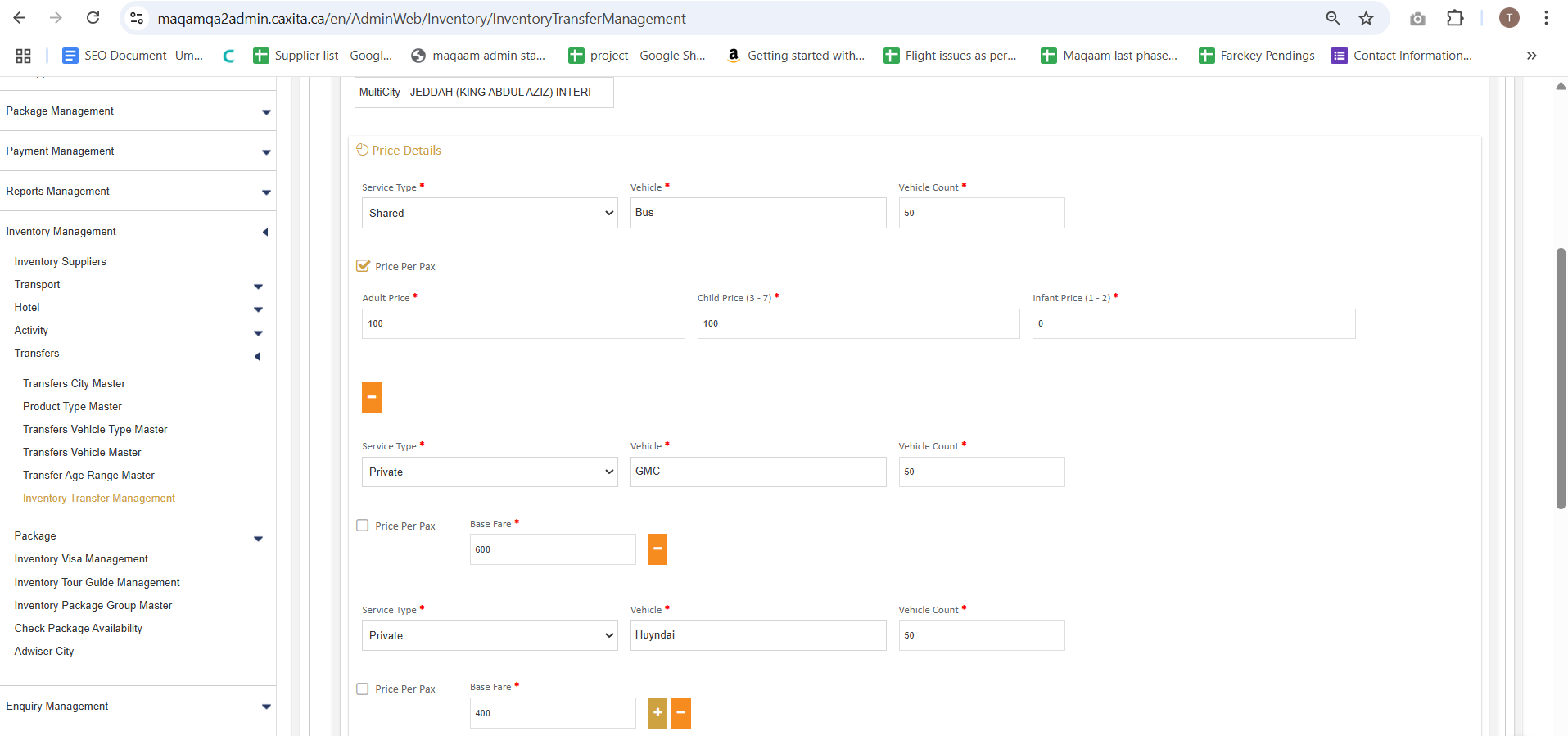Open the browser zoom magnifier icon
The width and height of the screenshot is (1568, 736).
point(1333,18)
